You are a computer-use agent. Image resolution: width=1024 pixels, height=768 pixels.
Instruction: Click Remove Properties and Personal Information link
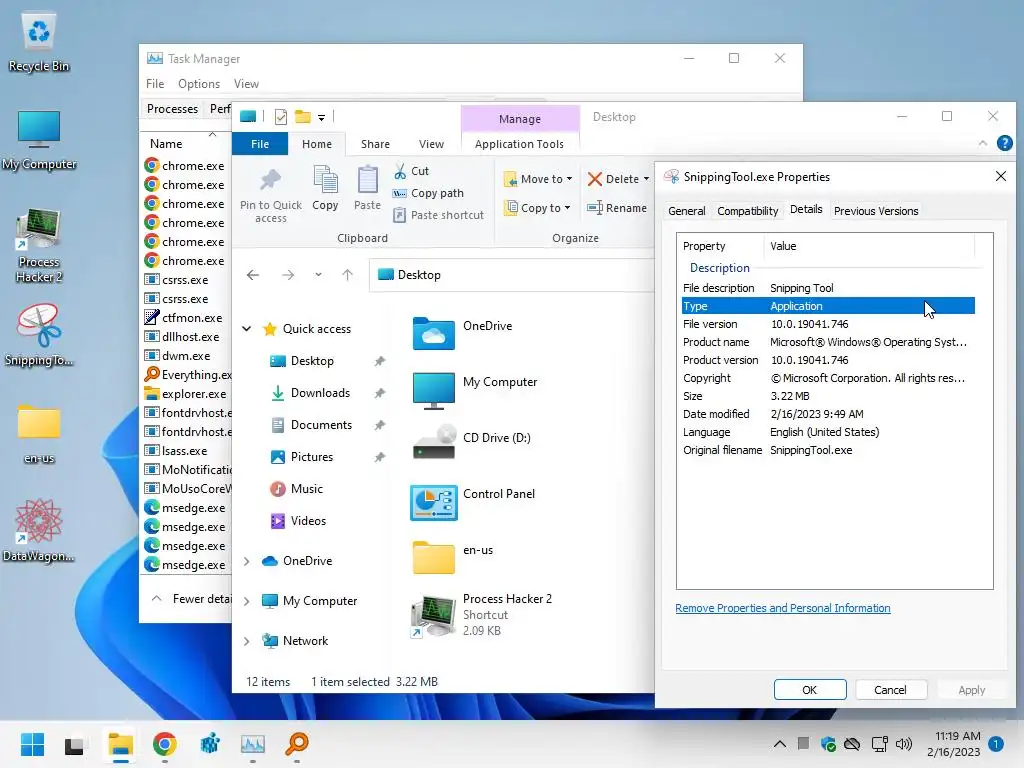(782, 608)
